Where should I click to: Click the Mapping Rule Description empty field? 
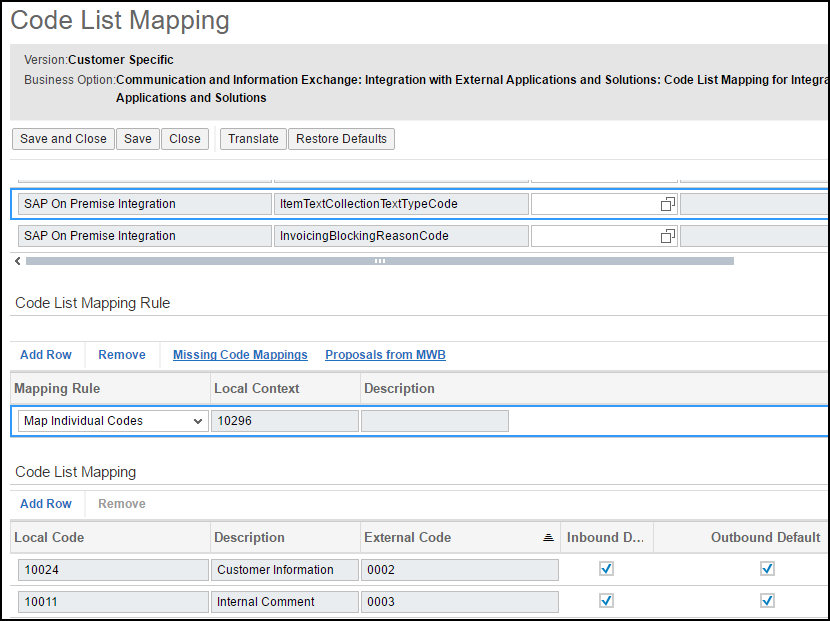(435, 421)
